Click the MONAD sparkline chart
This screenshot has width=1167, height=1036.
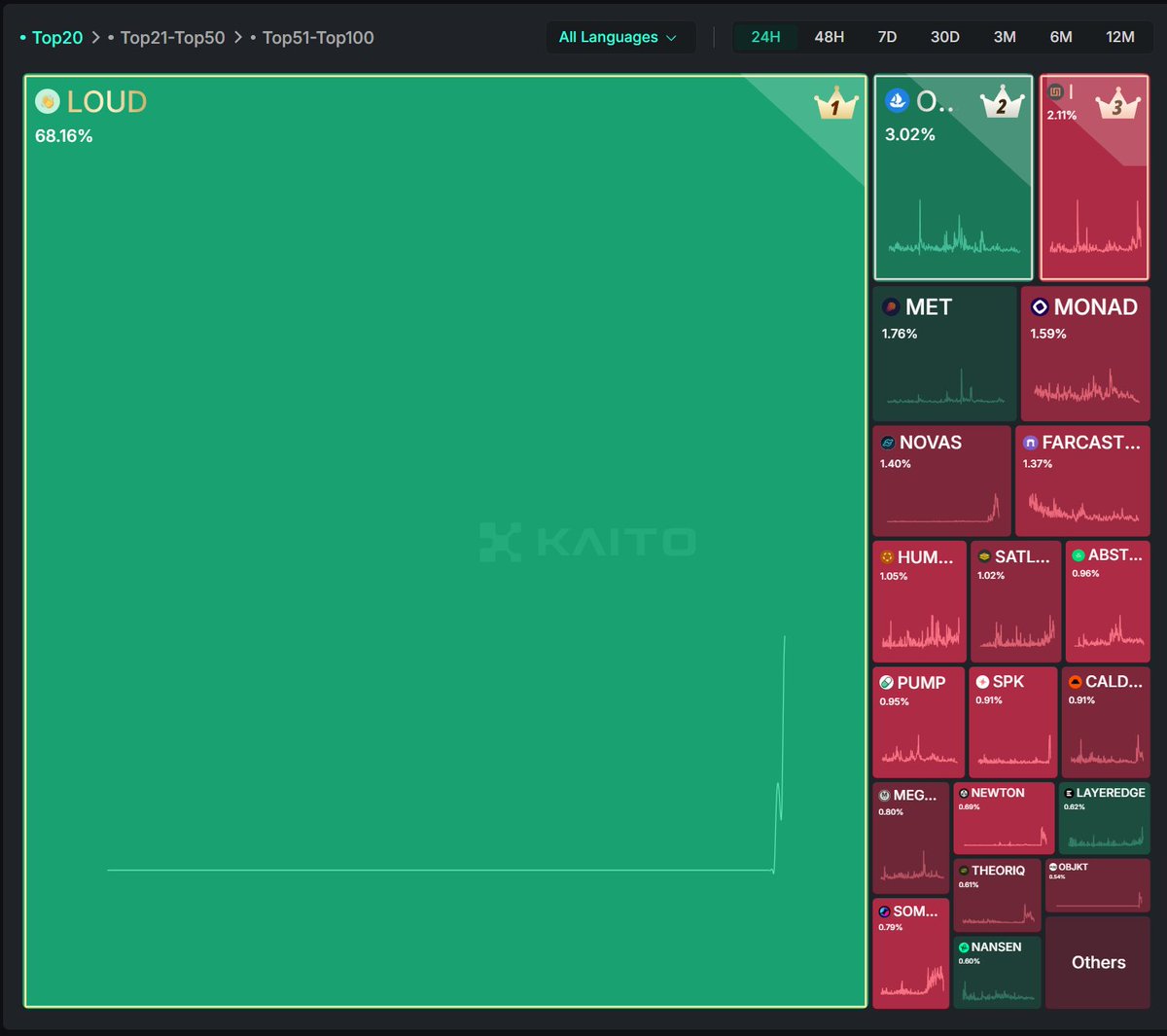click(x=1086, y=386)
